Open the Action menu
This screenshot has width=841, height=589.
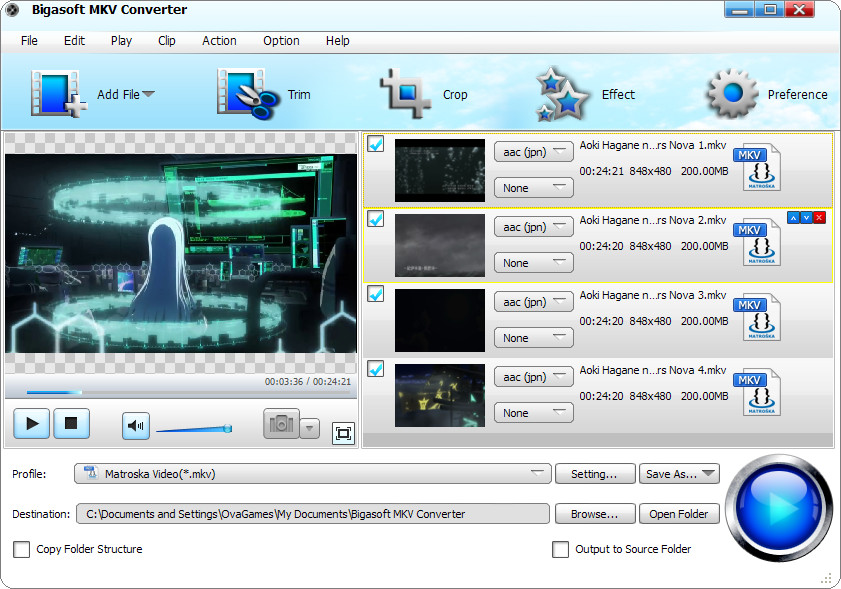click(219, 41)
